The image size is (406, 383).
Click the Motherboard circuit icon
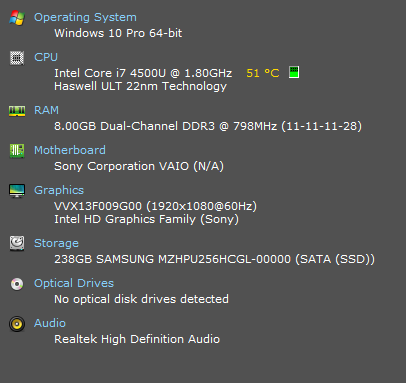17,151
